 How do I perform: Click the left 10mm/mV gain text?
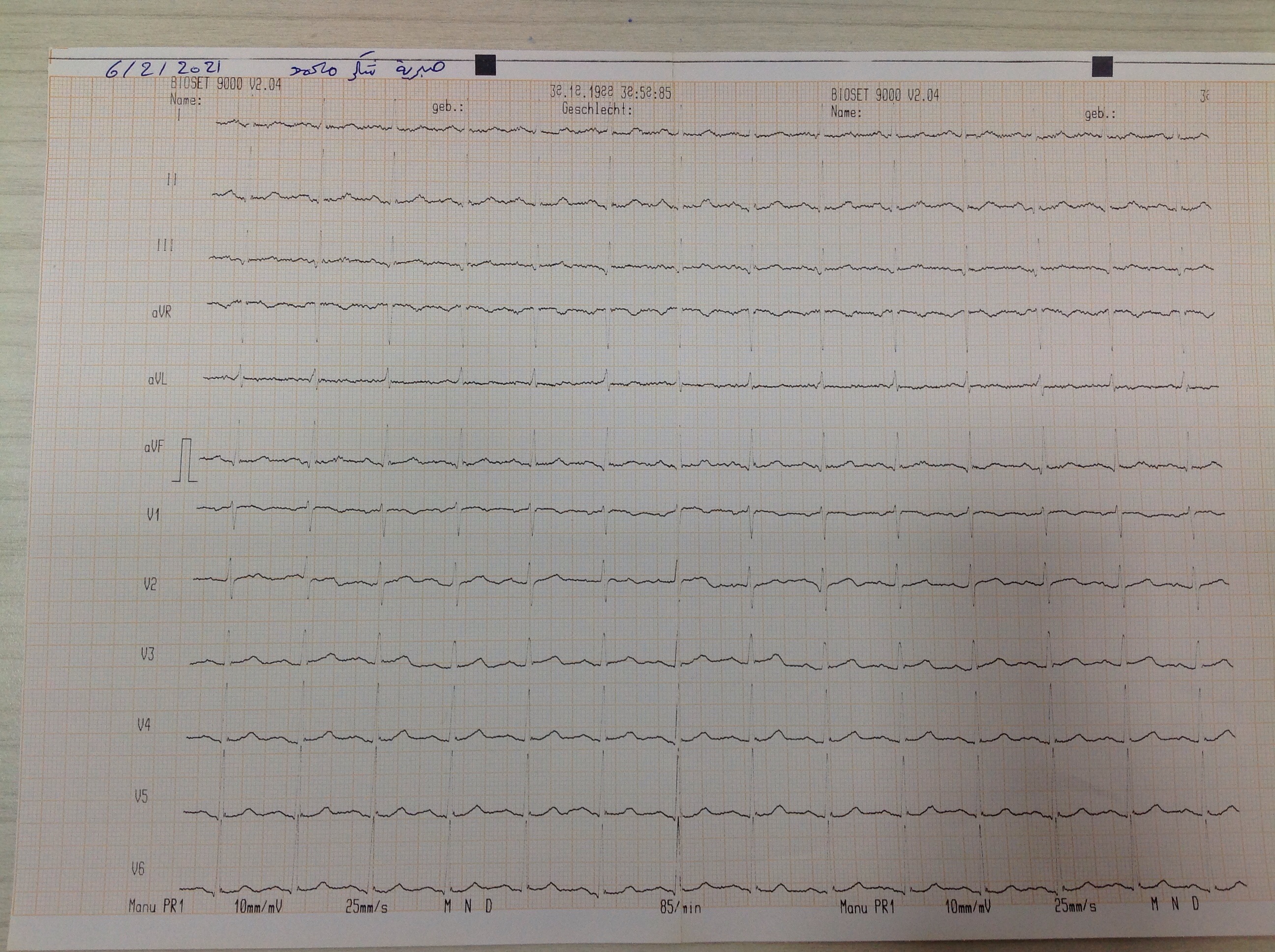(x=258, y=907)
